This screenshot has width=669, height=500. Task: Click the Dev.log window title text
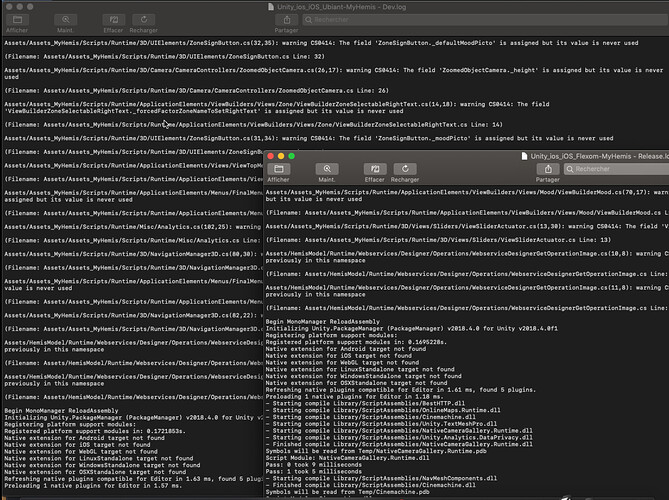click(342, 7)
